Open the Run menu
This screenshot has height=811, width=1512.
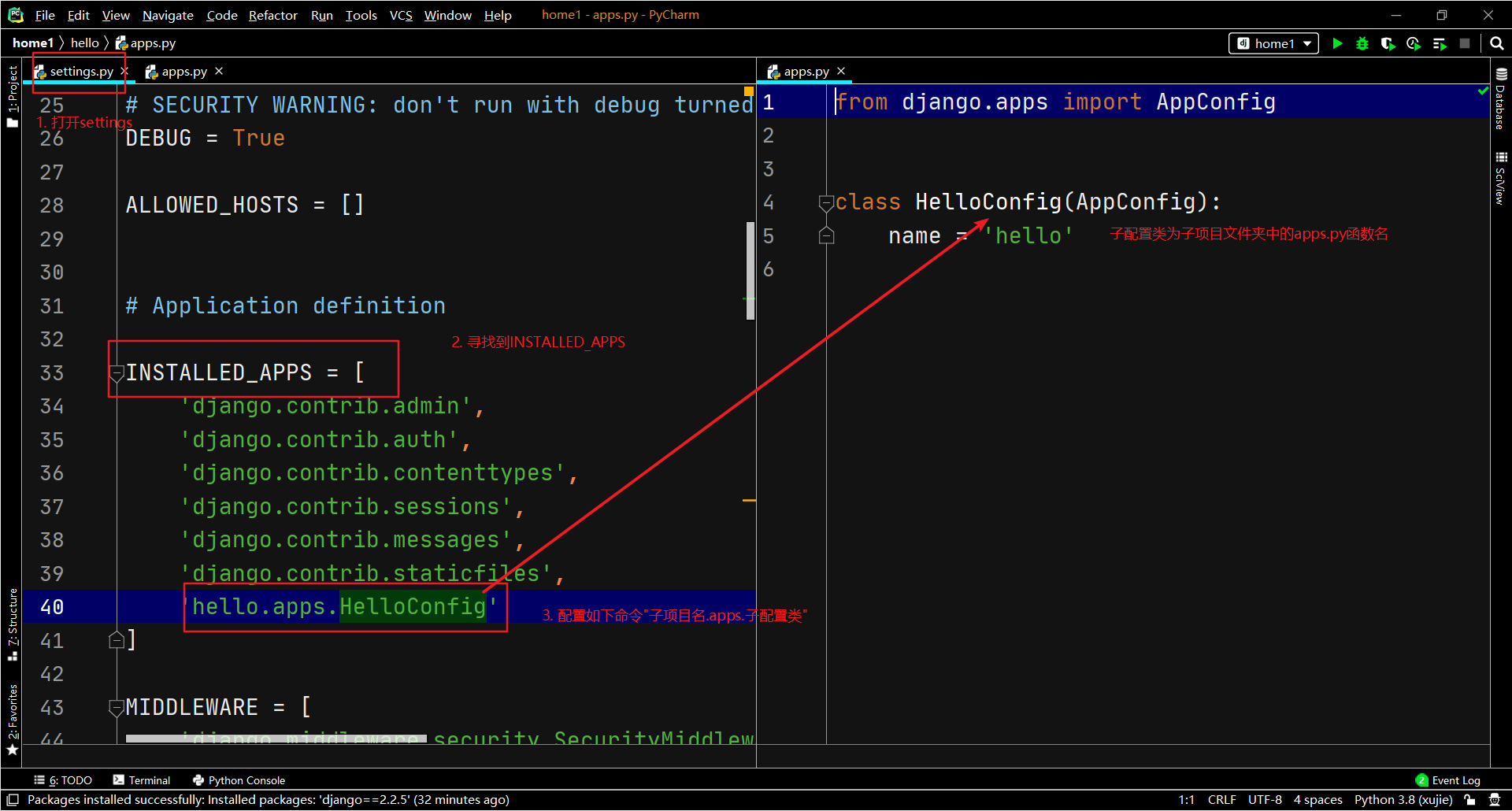point(321,15)
